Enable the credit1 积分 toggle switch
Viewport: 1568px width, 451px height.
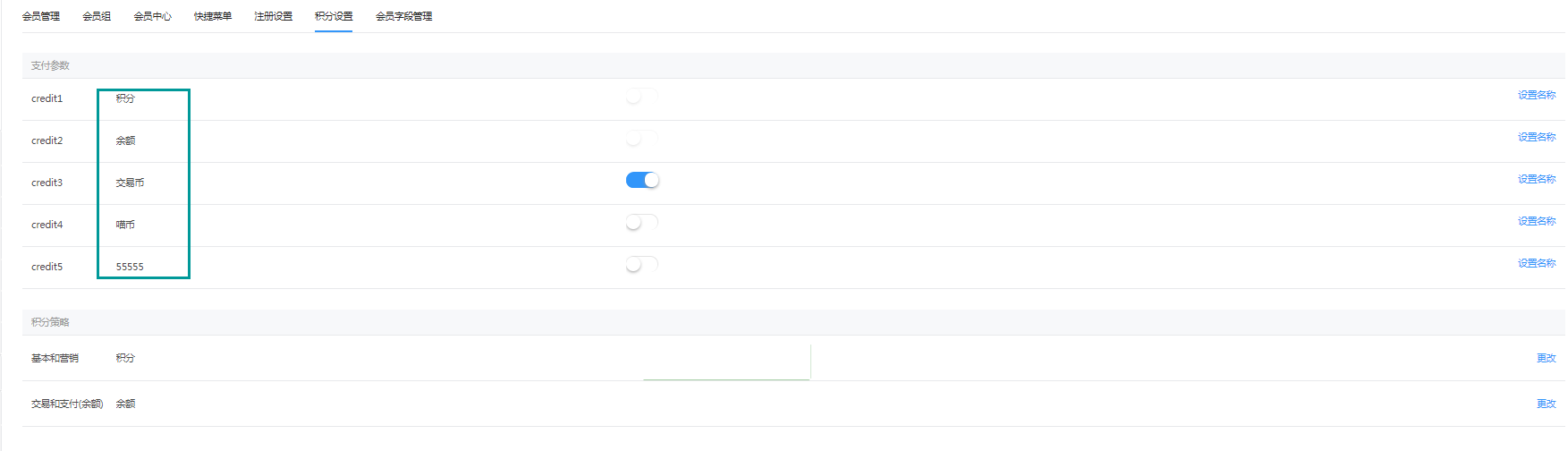click(642, 96)
